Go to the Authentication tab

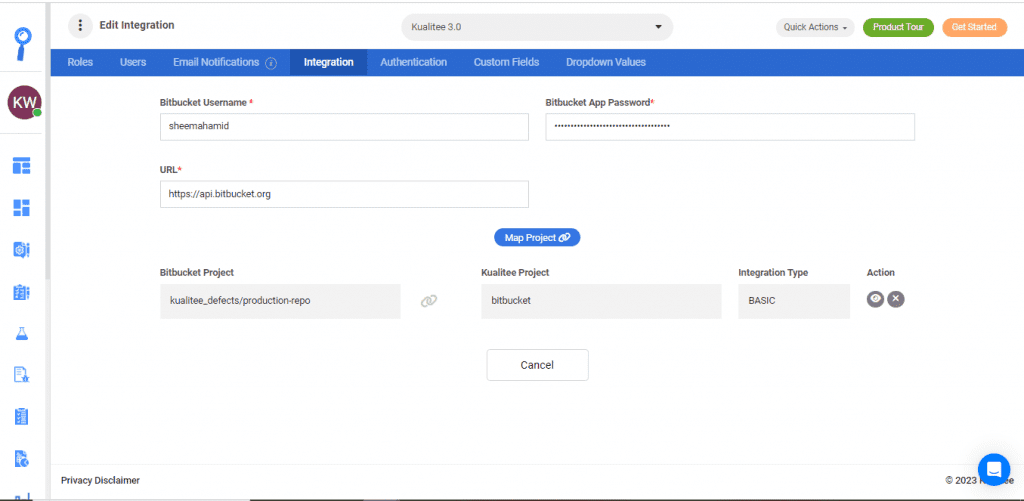(413, 63)
